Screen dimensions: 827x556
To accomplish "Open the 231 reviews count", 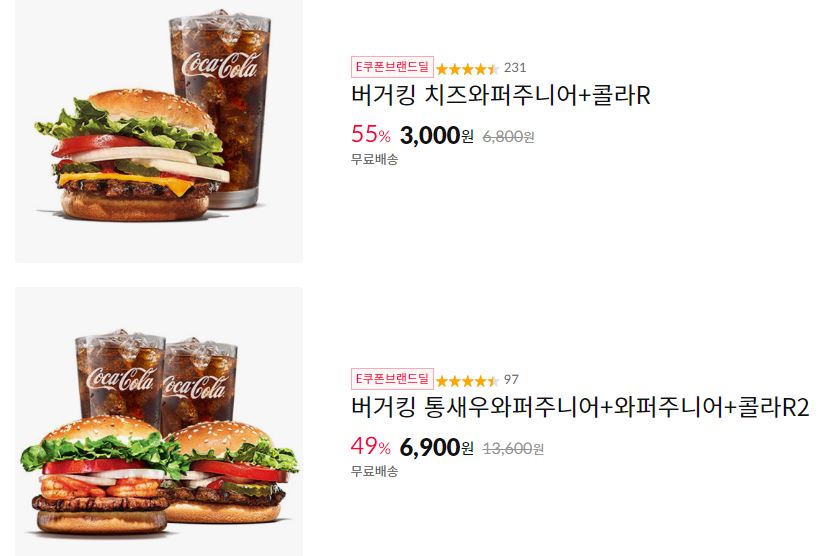I will [x=515, y=68].
